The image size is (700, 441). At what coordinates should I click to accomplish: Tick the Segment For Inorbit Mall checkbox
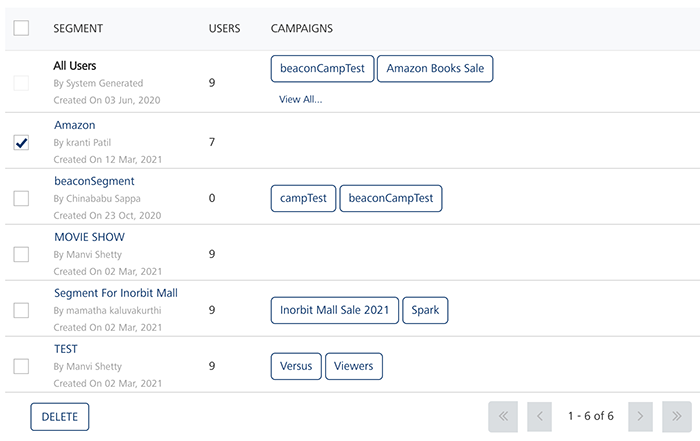21,310
